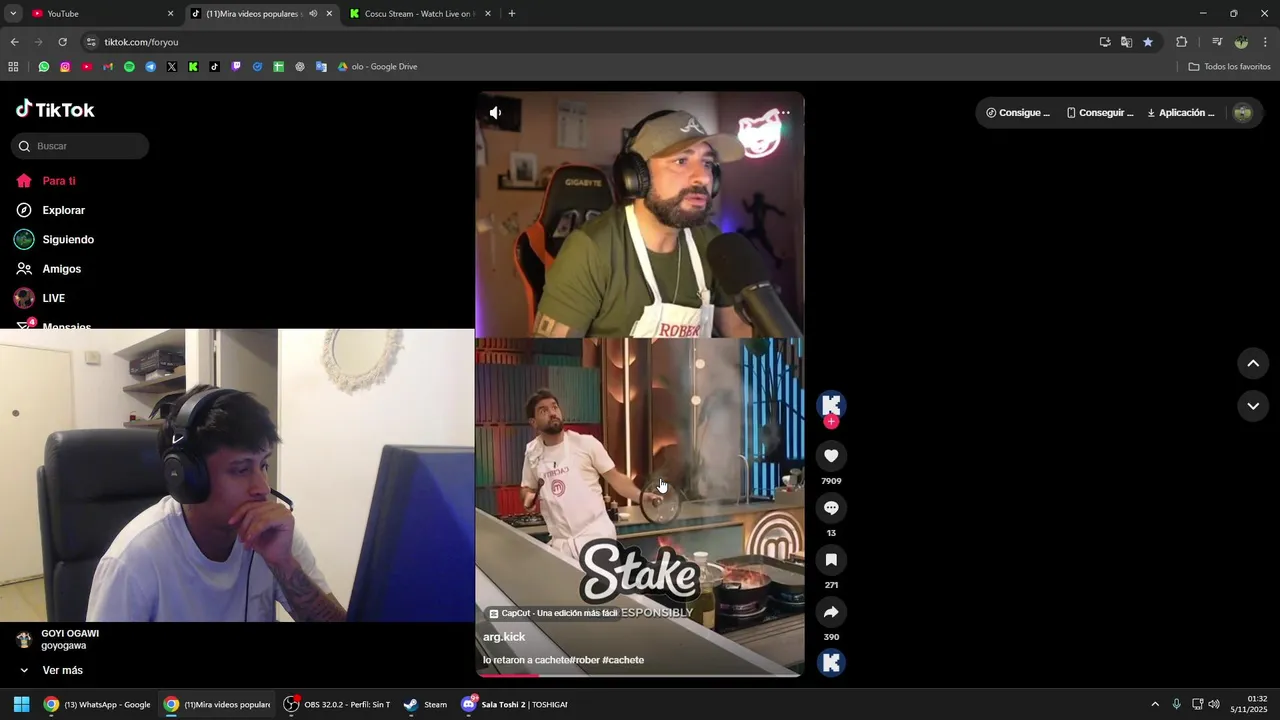Open Chrome media controls icon
The width and height of the screenshot is (1280, 720).
1217,42
